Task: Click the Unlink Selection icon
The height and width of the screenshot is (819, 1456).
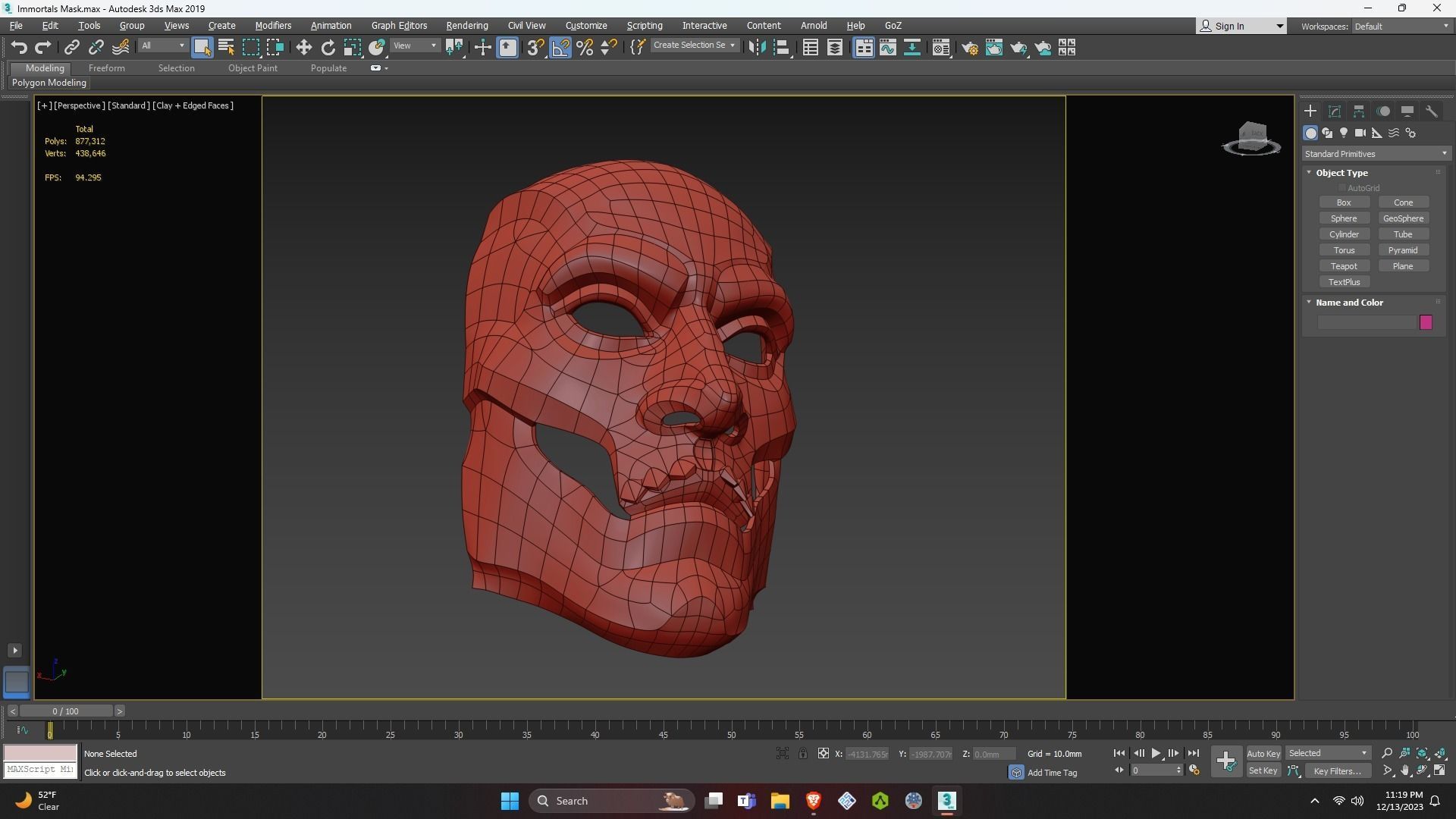Action: pyautogui.click(x=96, y=48)
